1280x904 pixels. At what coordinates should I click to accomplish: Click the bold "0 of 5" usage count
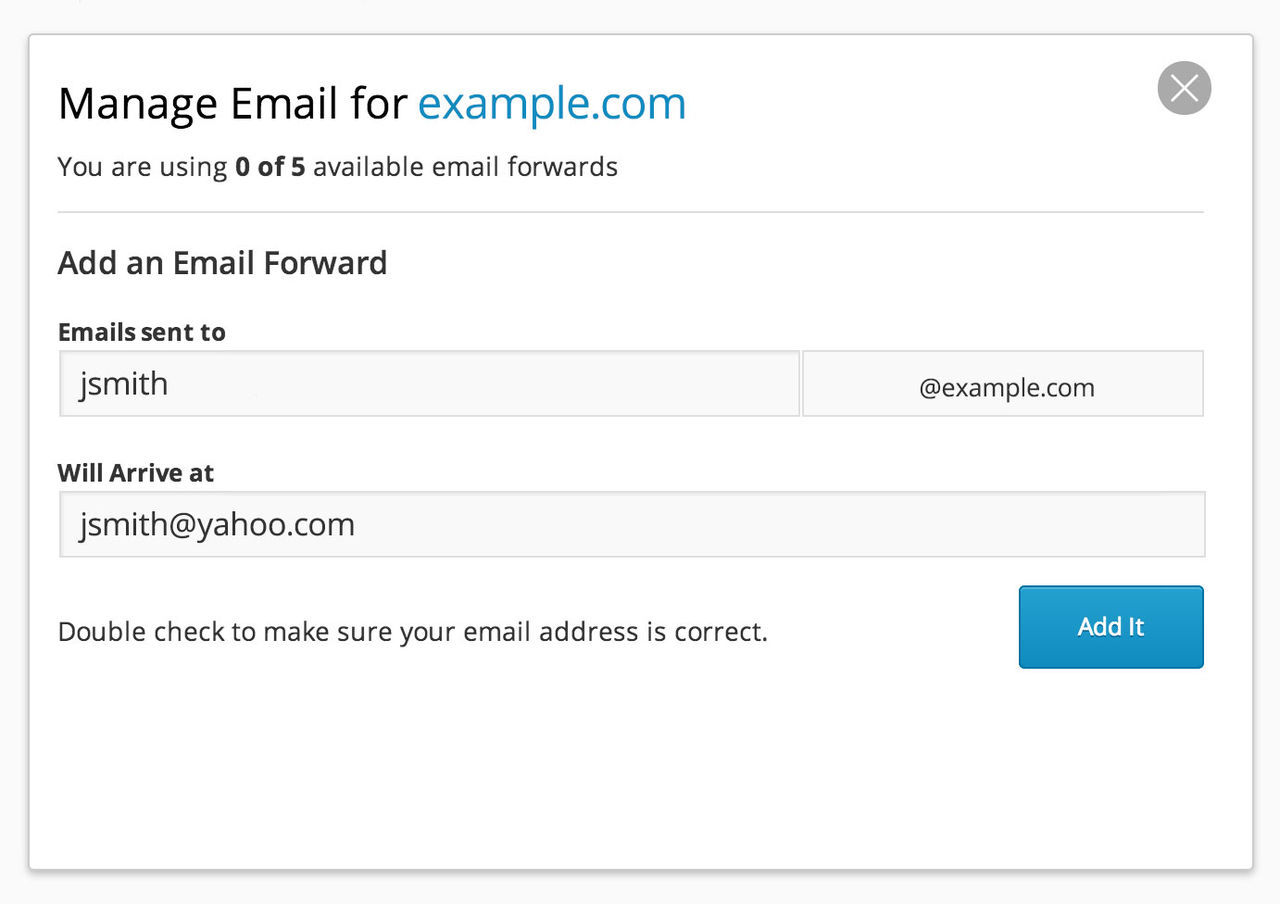[270, 167]
